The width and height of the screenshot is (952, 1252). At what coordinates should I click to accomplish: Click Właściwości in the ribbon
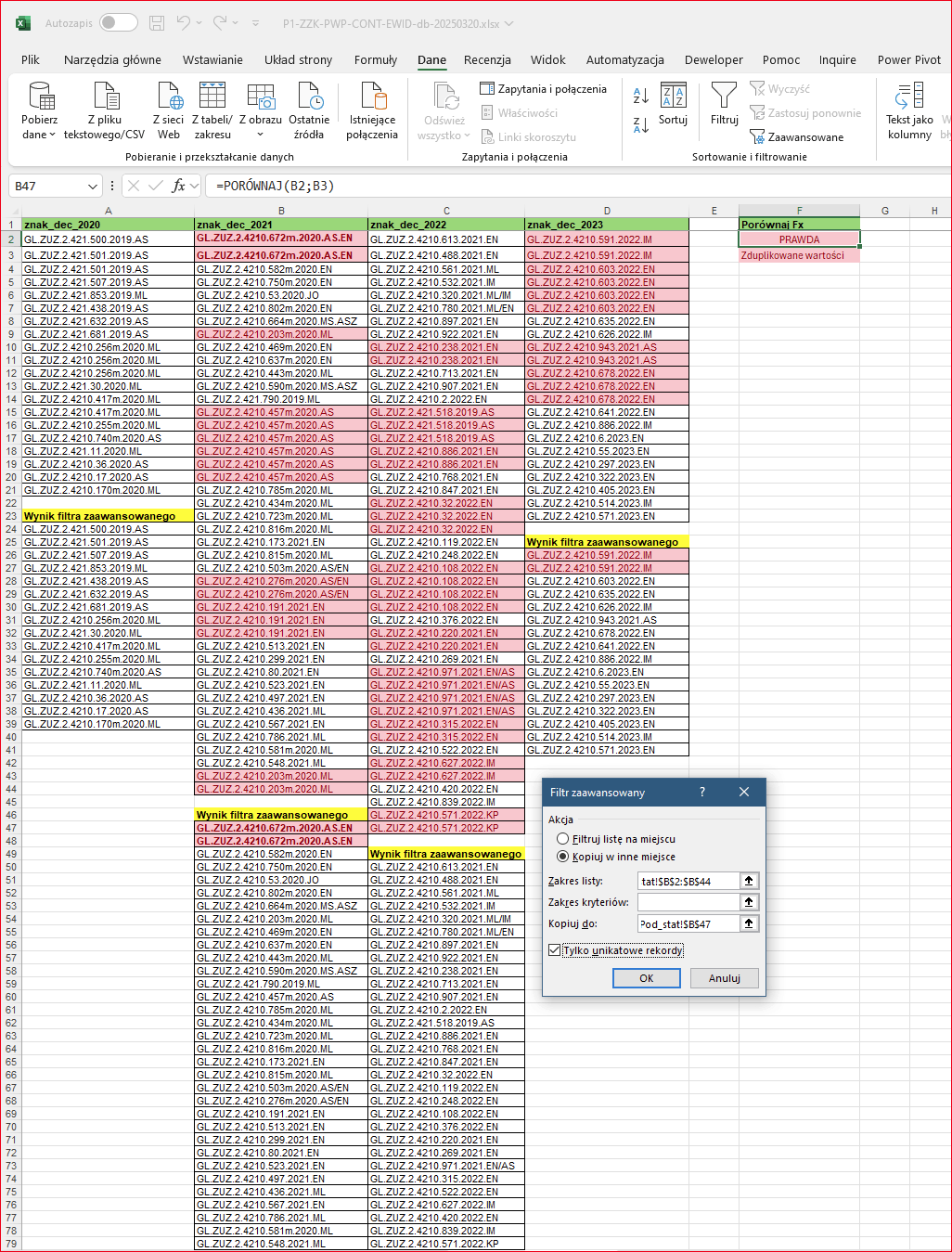click(519, 113)
